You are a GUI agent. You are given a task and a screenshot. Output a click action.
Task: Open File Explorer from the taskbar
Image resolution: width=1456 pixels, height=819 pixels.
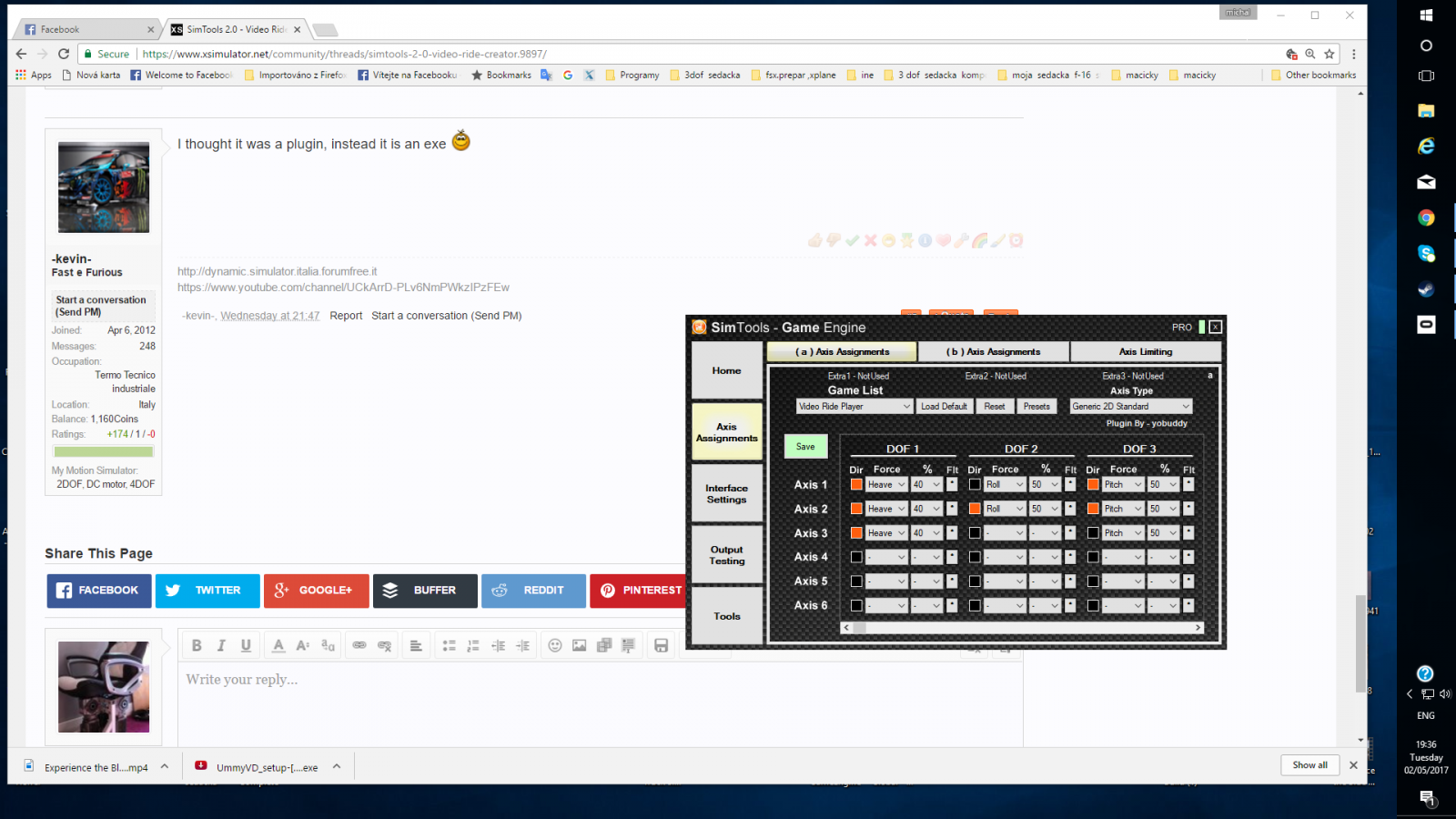tap(1426, 110)
